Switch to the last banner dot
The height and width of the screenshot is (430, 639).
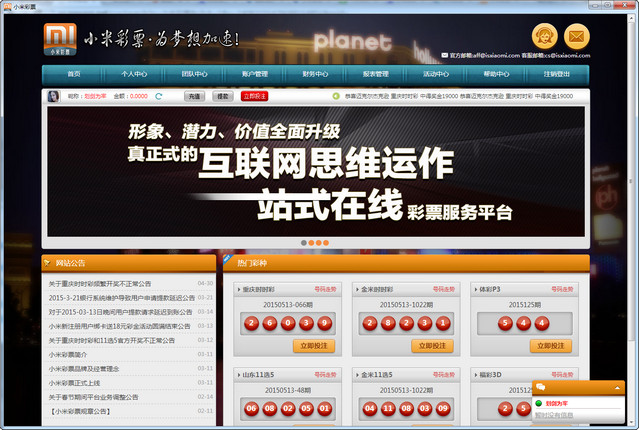coord(326,243)
